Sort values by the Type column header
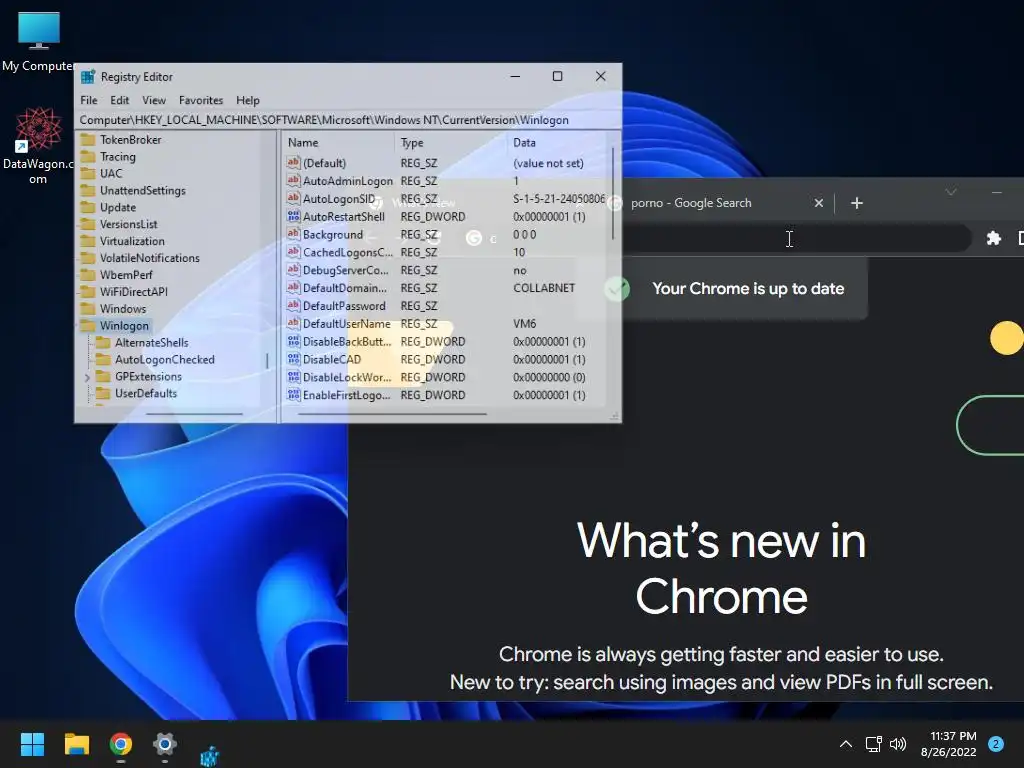The image size is (1024, 768). click(450, 142)
